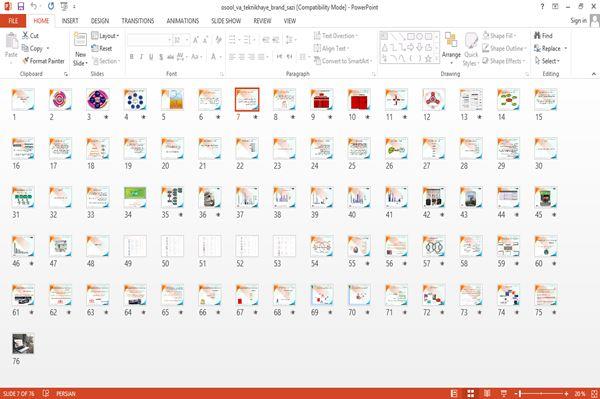Open spell check icon in status bar
This screenshot has width=600, height=399.
click(46, 393)
